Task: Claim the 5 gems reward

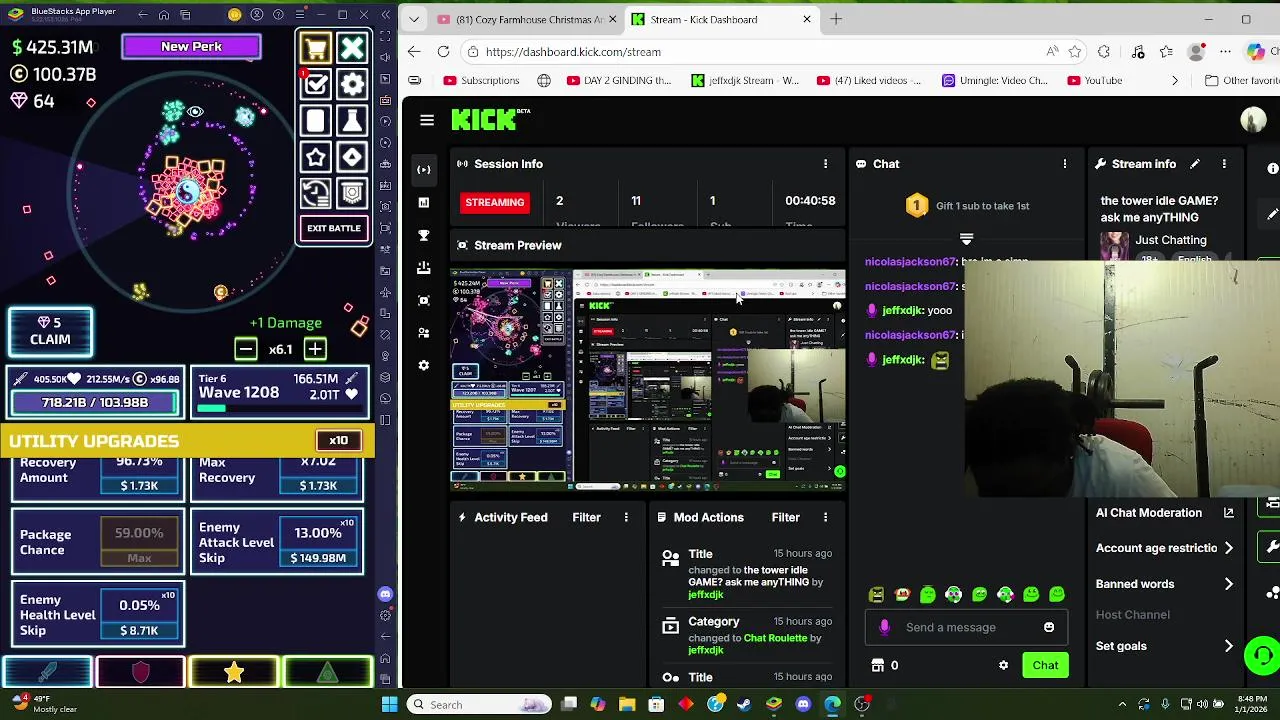Action: [x=50, y=331]
